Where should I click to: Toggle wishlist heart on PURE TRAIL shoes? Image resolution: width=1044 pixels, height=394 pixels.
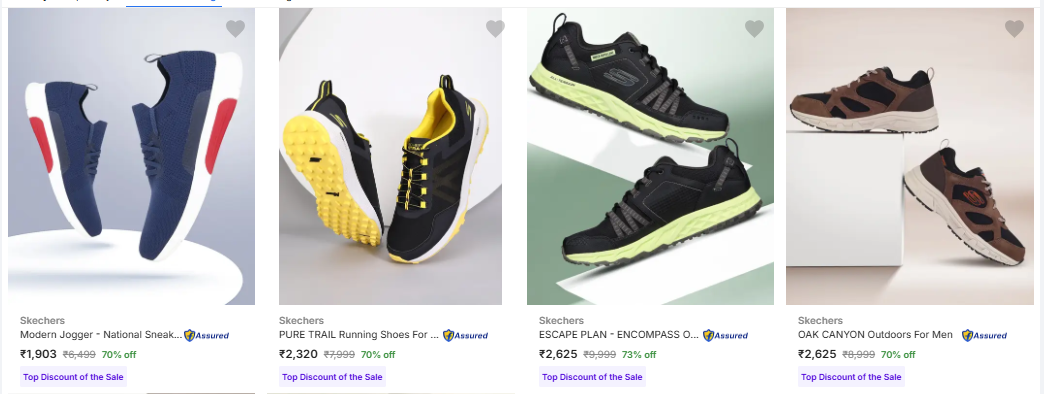coord(495,29)
